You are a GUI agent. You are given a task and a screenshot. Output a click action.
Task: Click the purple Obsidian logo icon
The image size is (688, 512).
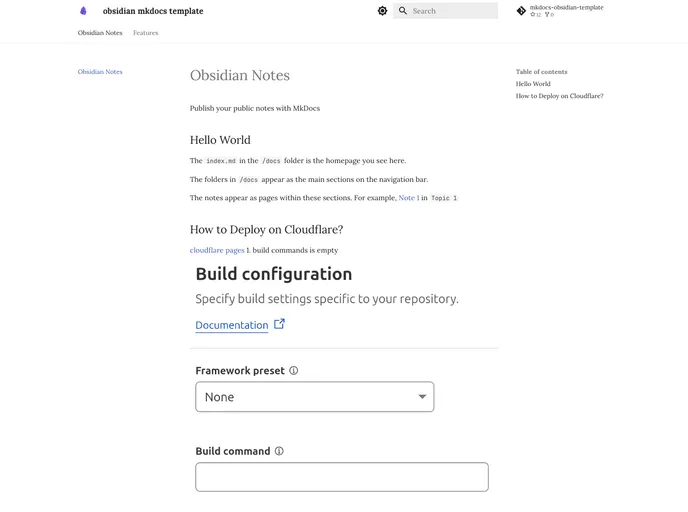[83, 11]
